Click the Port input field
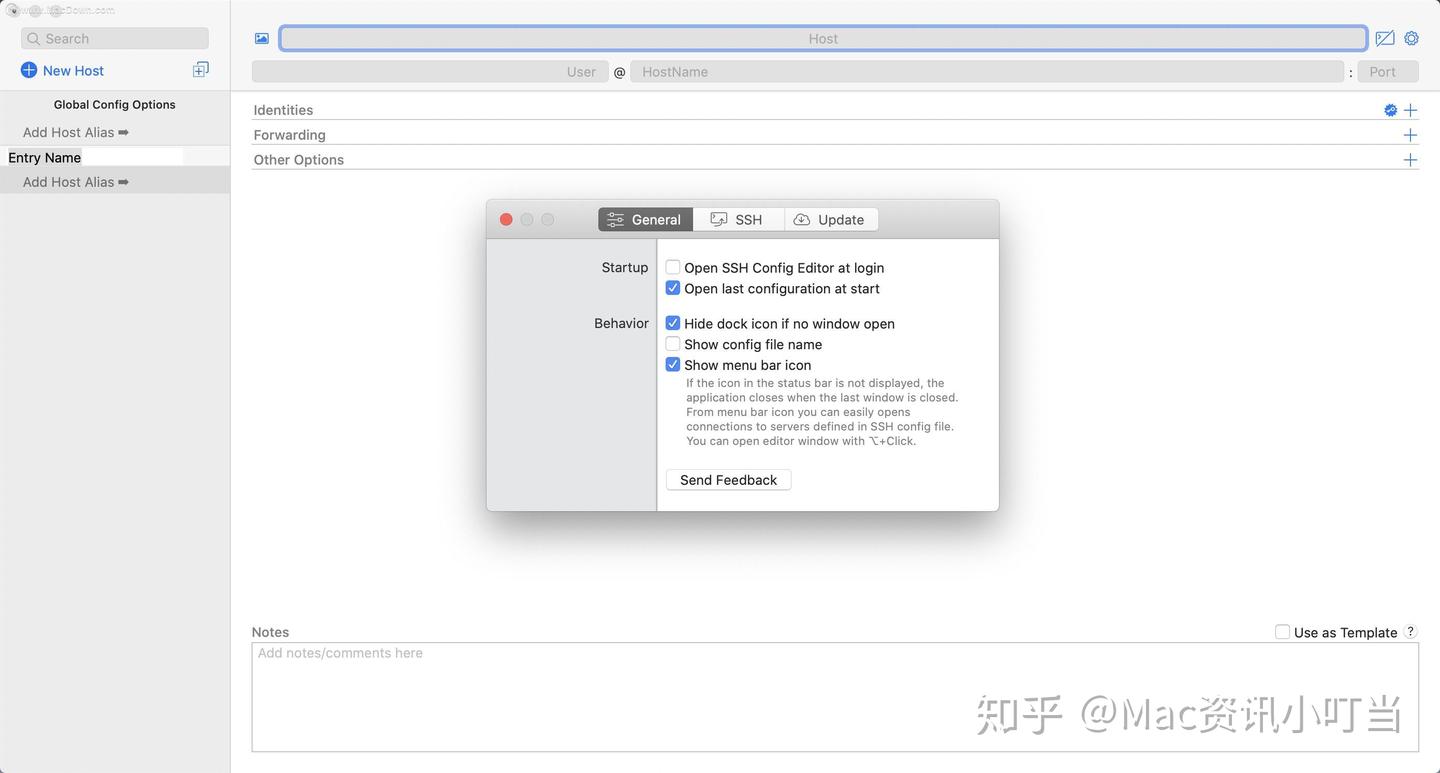1440x773 pixels. coord(1388,72)
